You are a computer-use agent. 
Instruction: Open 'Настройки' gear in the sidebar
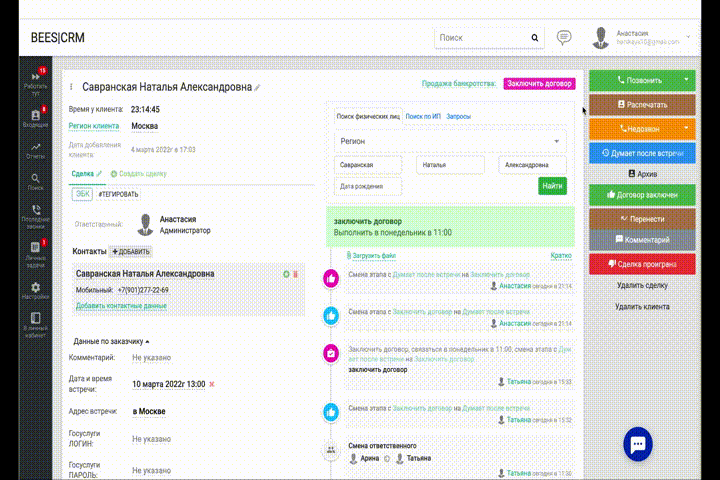[x=35, y=291]
